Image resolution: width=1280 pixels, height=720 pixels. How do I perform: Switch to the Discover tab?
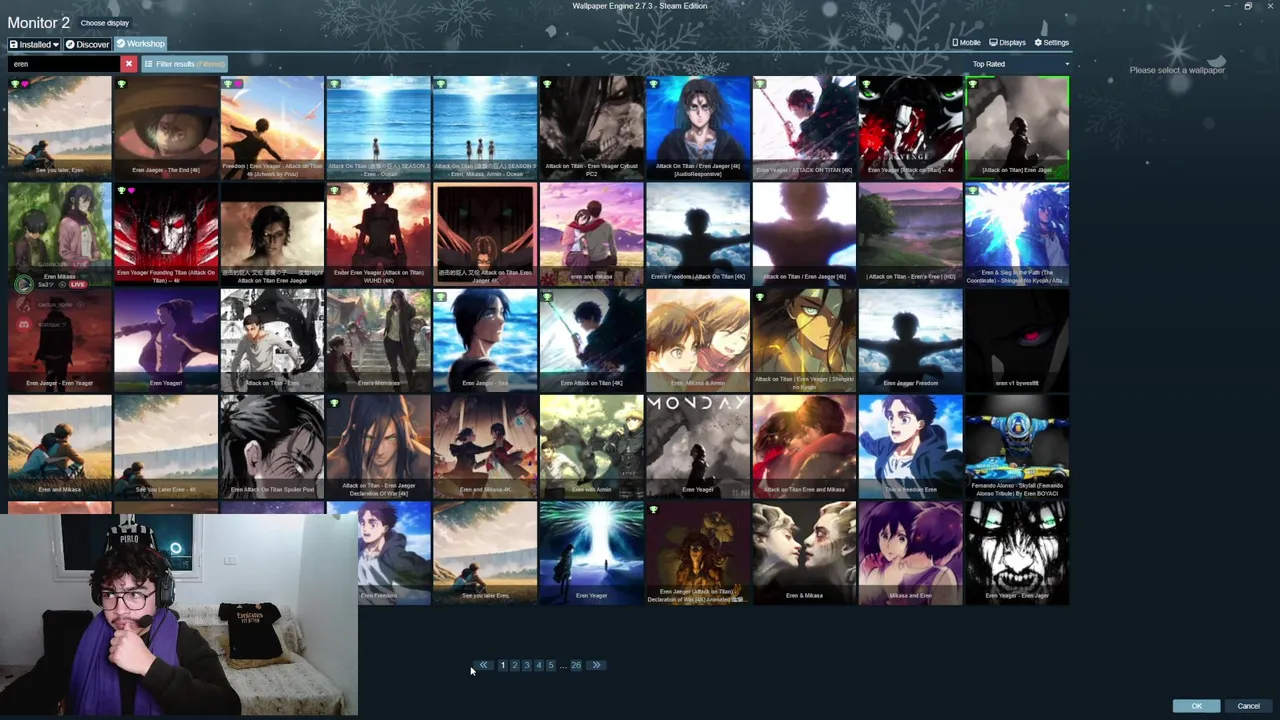tap(87, 44)
